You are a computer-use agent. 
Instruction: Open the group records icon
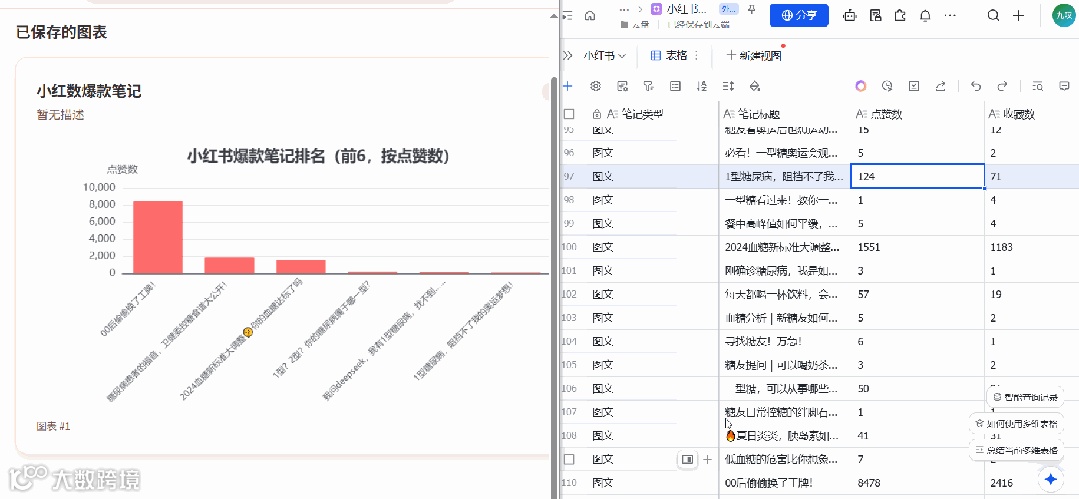675,86
